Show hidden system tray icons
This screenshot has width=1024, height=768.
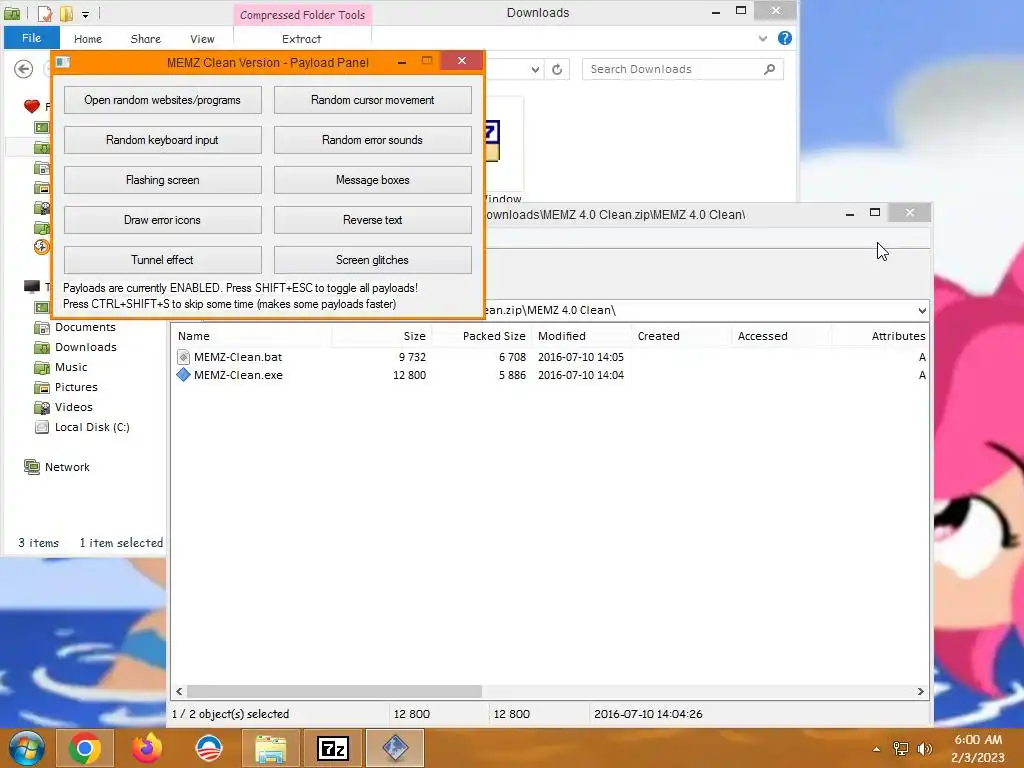pos(876,749)
